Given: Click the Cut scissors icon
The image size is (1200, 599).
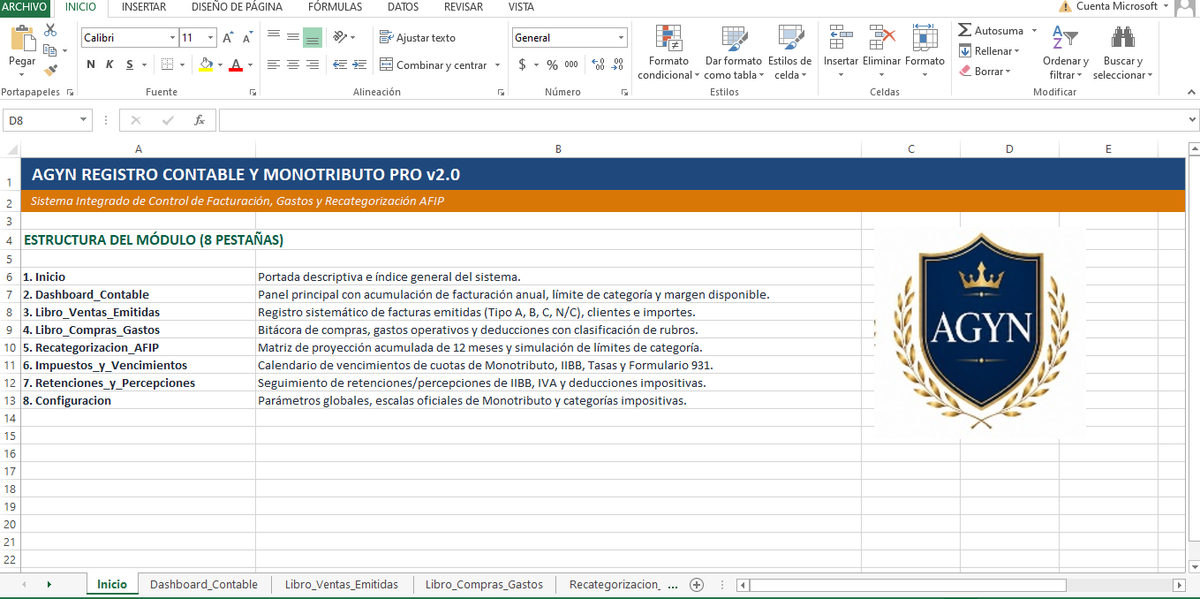Looking at the screenshot, I should pyautogui.click(x=50, y=31).
